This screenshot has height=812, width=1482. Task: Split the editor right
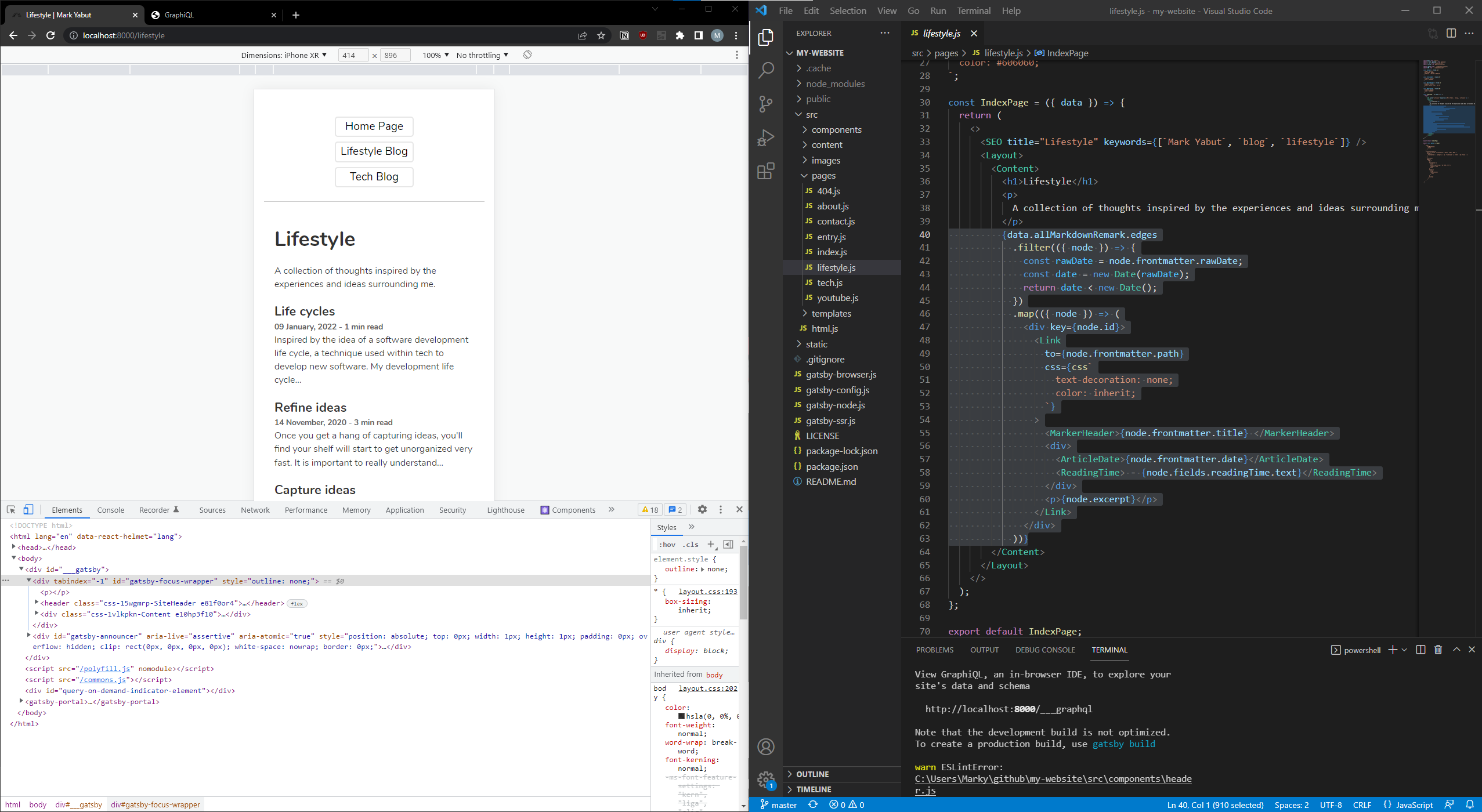pyautogui.click(x=1451, y=33)
